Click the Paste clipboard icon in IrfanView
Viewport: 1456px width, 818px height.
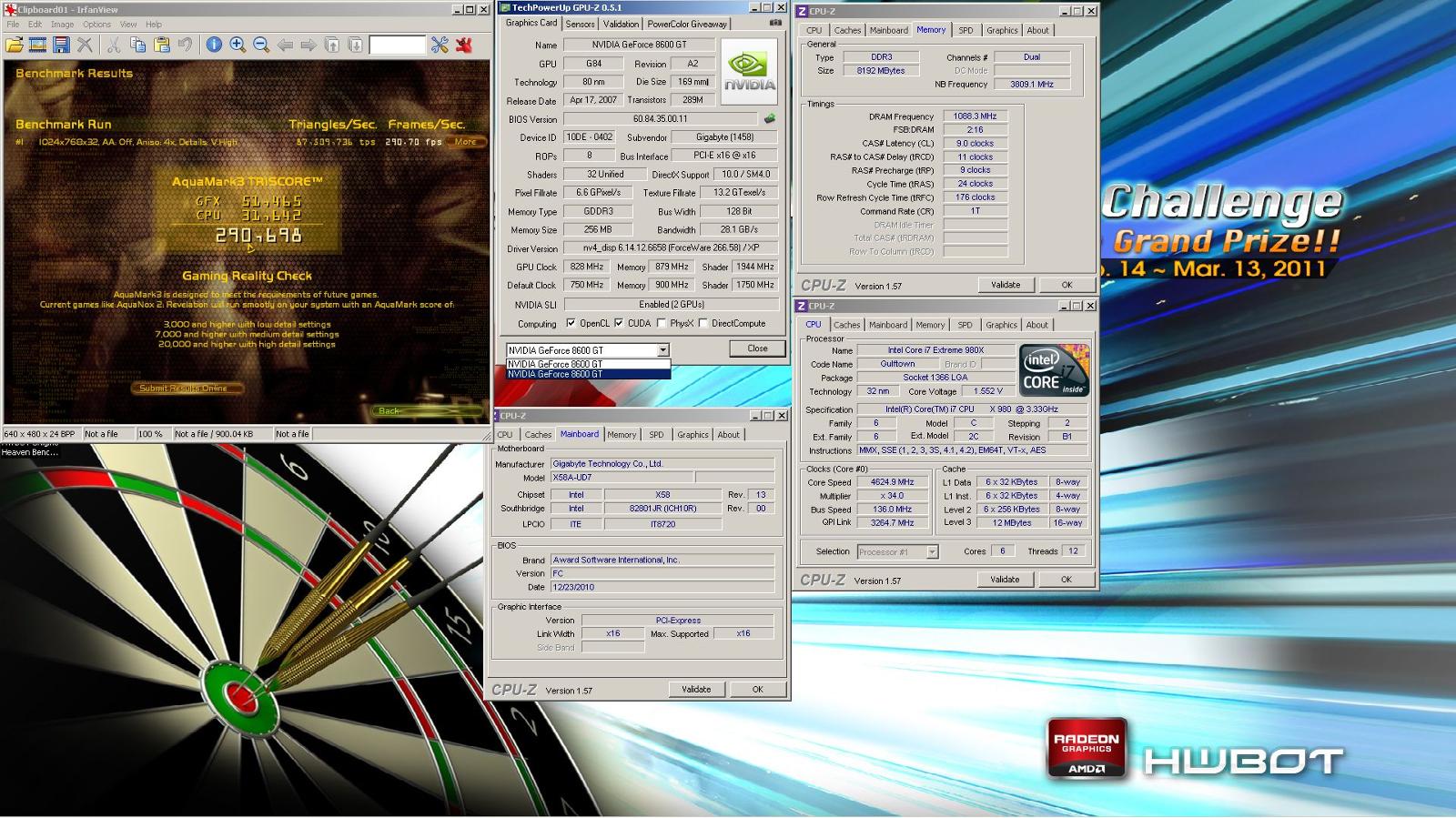pyautogui.click(x=162, y=45)
